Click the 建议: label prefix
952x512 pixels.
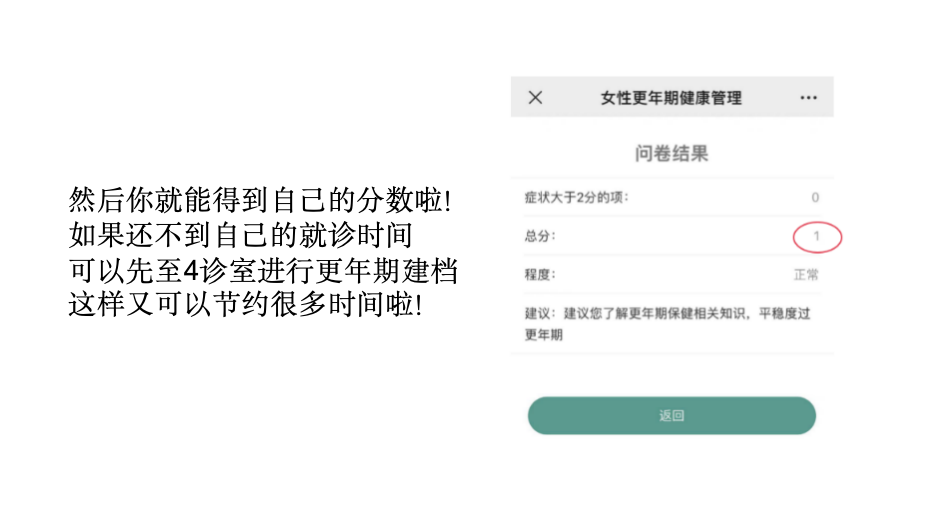[x=540, y=313]
